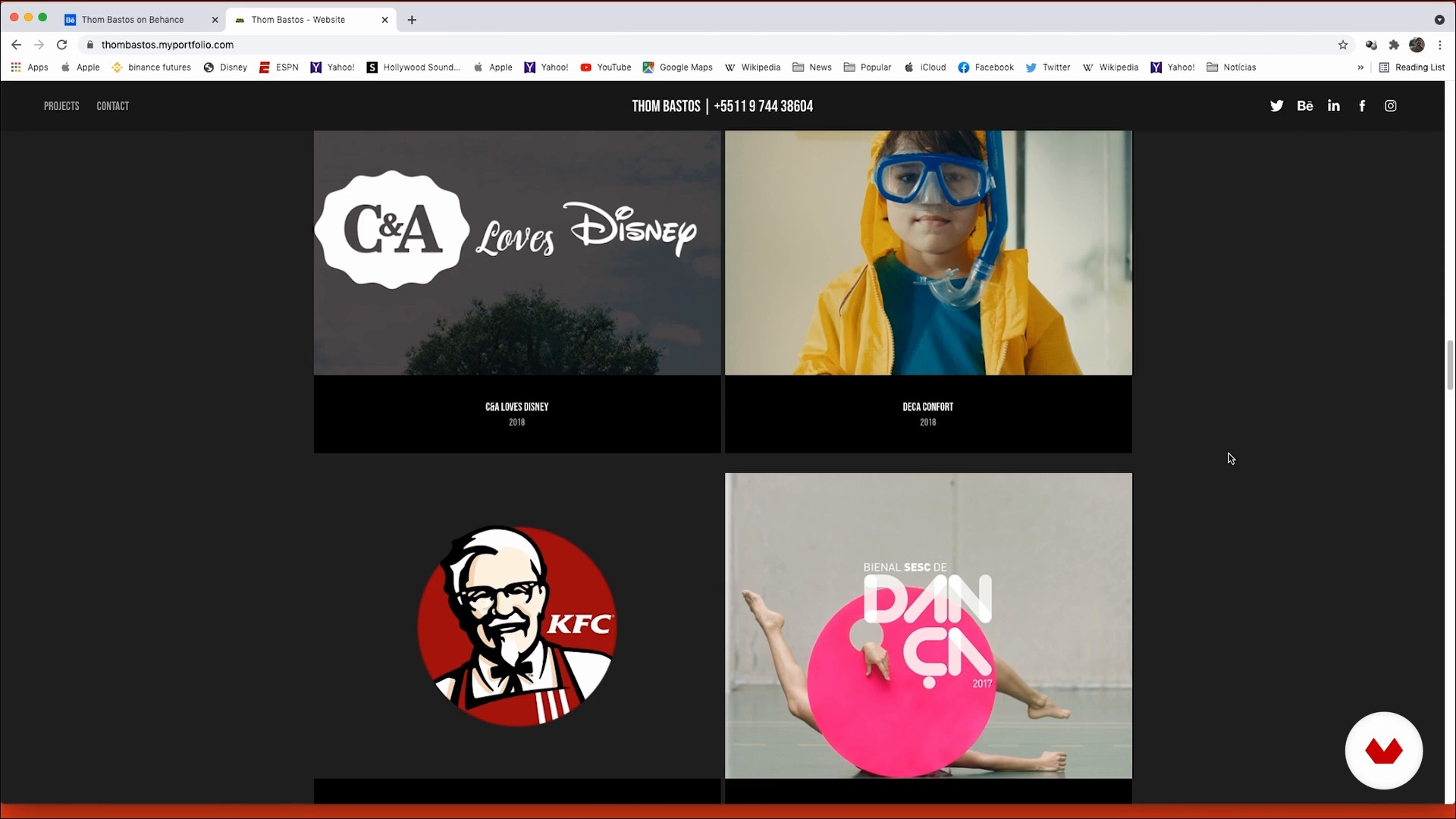The width and height of the screenshot is (1456, 819).
Task: Open the Bienal SESC de Dança thumbnail
Action: 928,626
